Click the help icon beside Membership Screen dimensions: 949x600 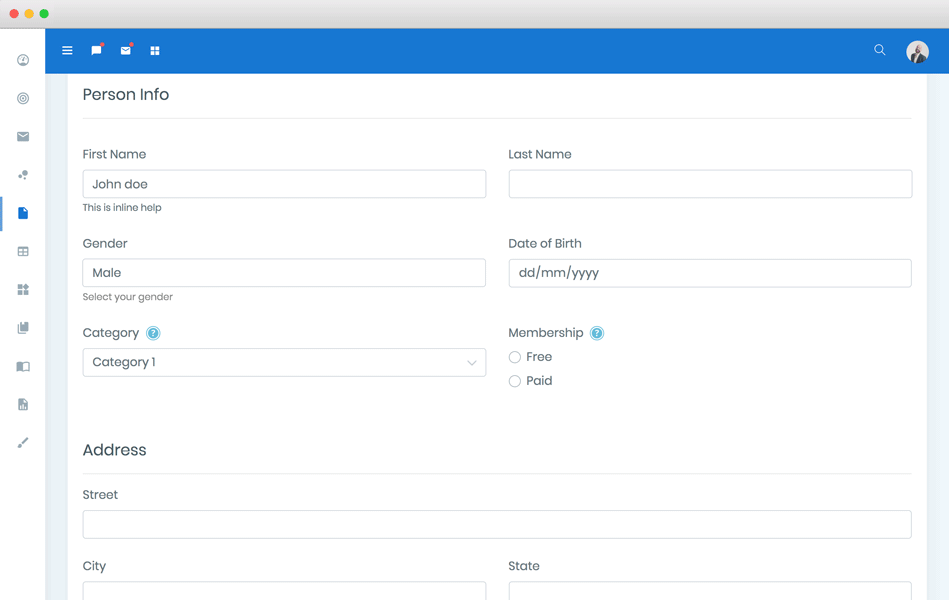pos(597,333)
